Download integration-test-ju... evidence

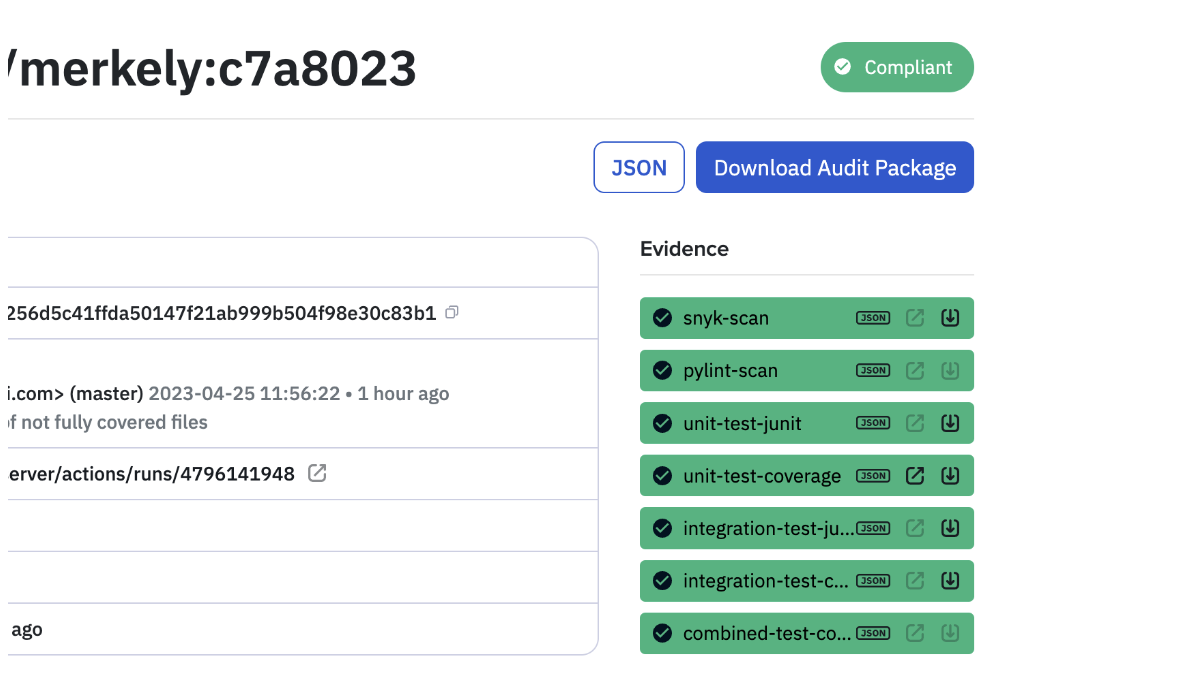(950, 528)
